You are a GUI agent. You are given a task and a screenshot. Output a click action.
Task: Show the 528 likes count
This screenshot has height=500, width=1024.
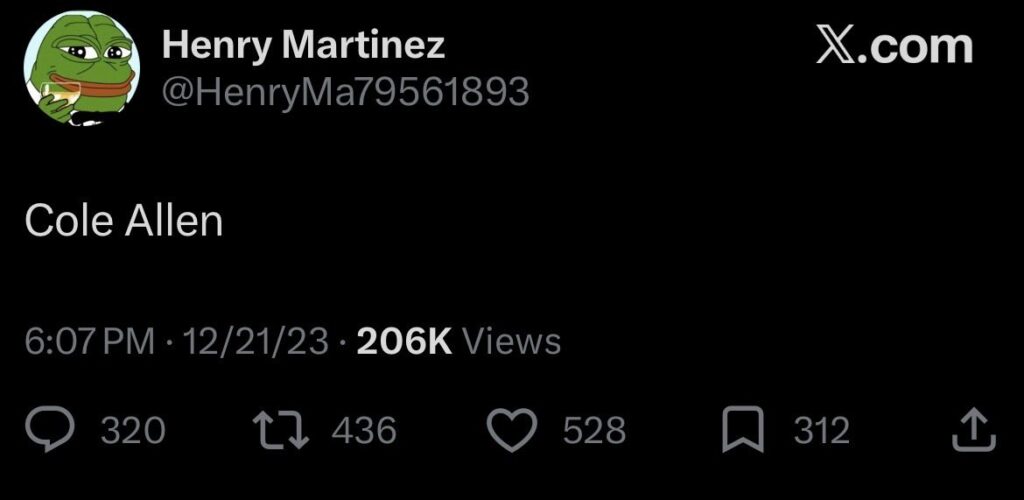point(594,431)
